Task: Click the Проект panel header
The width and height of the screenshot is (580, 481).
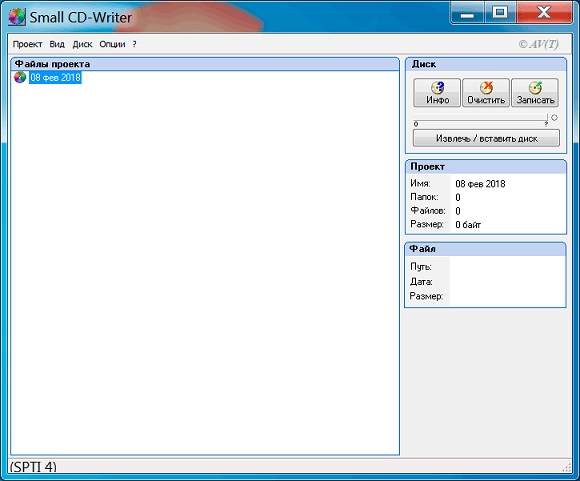Action: click(x=486, y=166)
